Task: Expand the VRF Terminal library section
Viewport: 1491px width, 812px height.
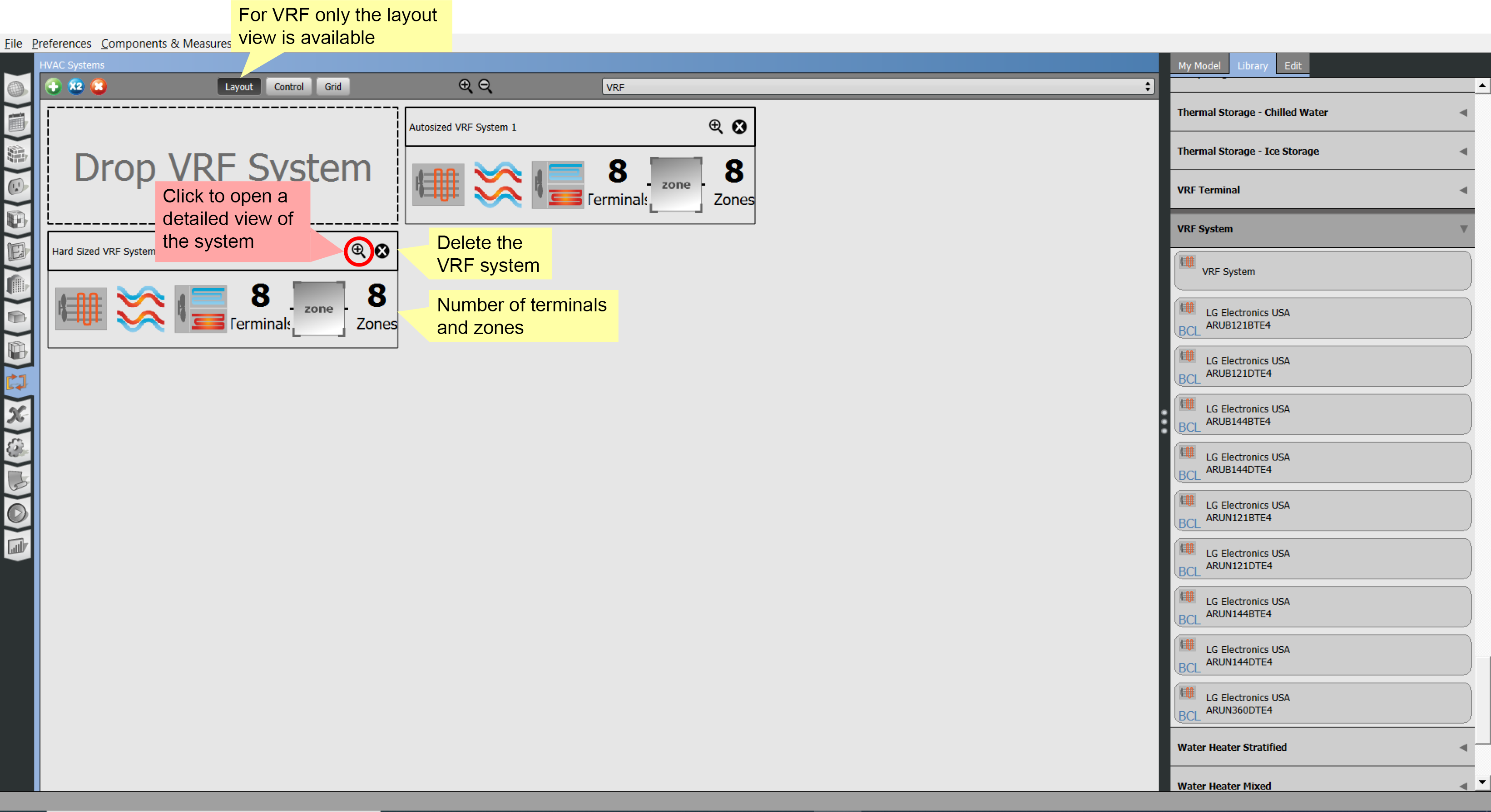Action: coord(1465,189)
